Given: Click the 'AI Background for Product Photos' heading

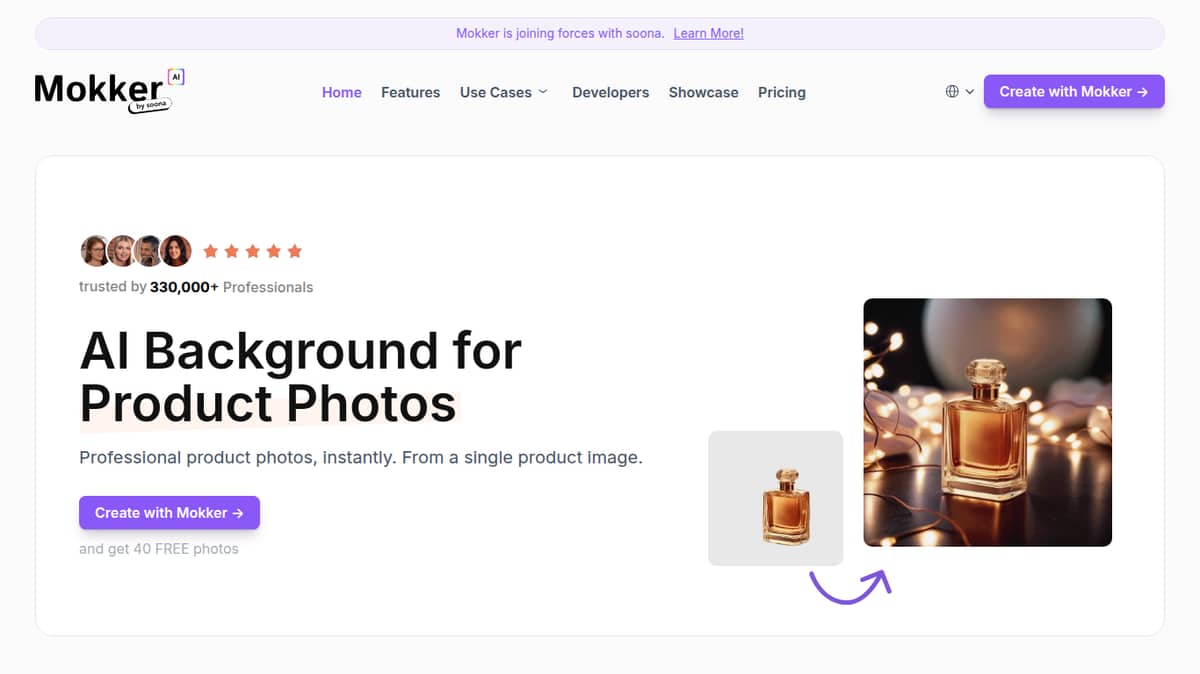Looking at the screenshot, I should (300, 377).
